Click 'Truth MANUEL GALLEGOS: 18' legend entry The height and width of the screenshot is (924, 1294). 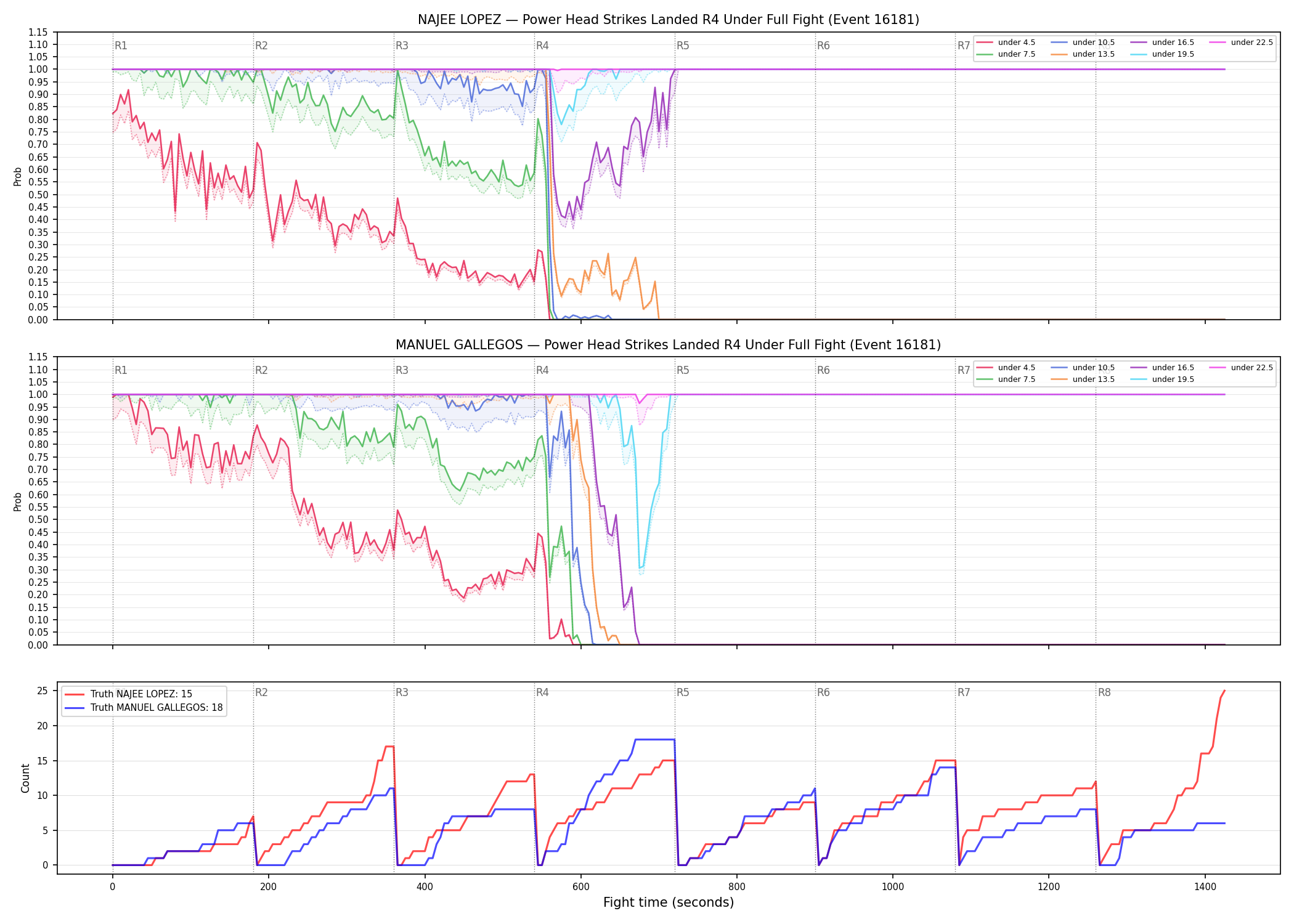point(144,708)
